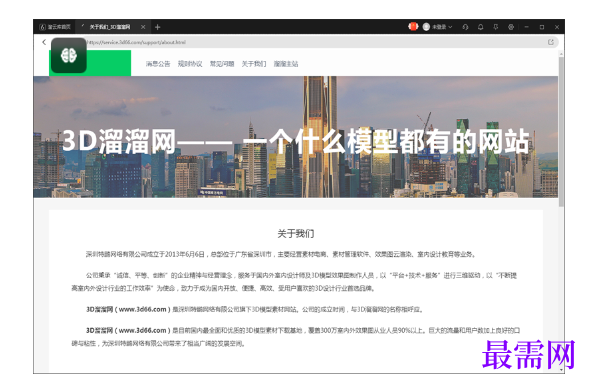This screenshot has width=594, height=386.
Task: Open 常见问题 navigation item
Action: (222, 64)
